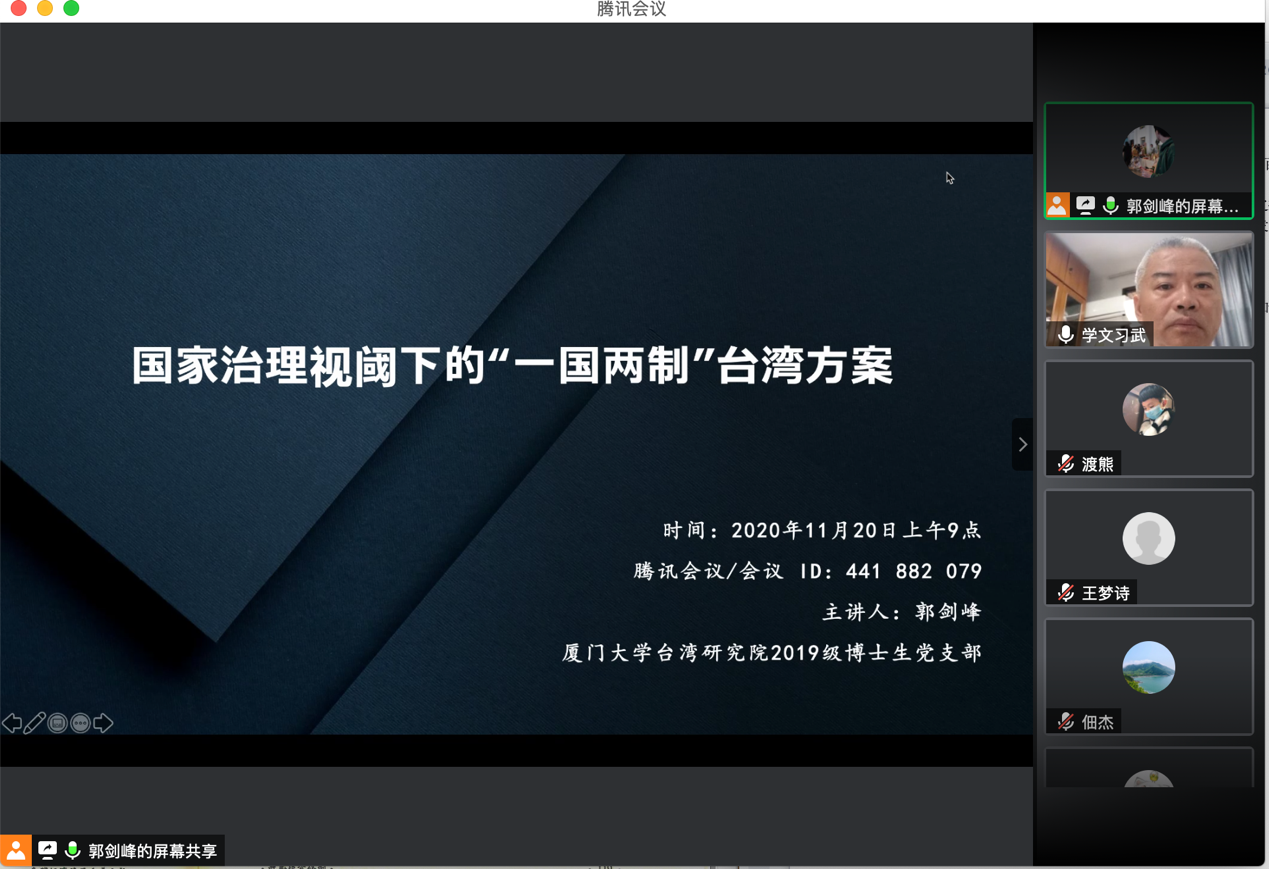The height and width of the screenshot is (869, 1269).
Task: Collapse the participant sidebar with chevron arrow
Action: click(1022, 445)
